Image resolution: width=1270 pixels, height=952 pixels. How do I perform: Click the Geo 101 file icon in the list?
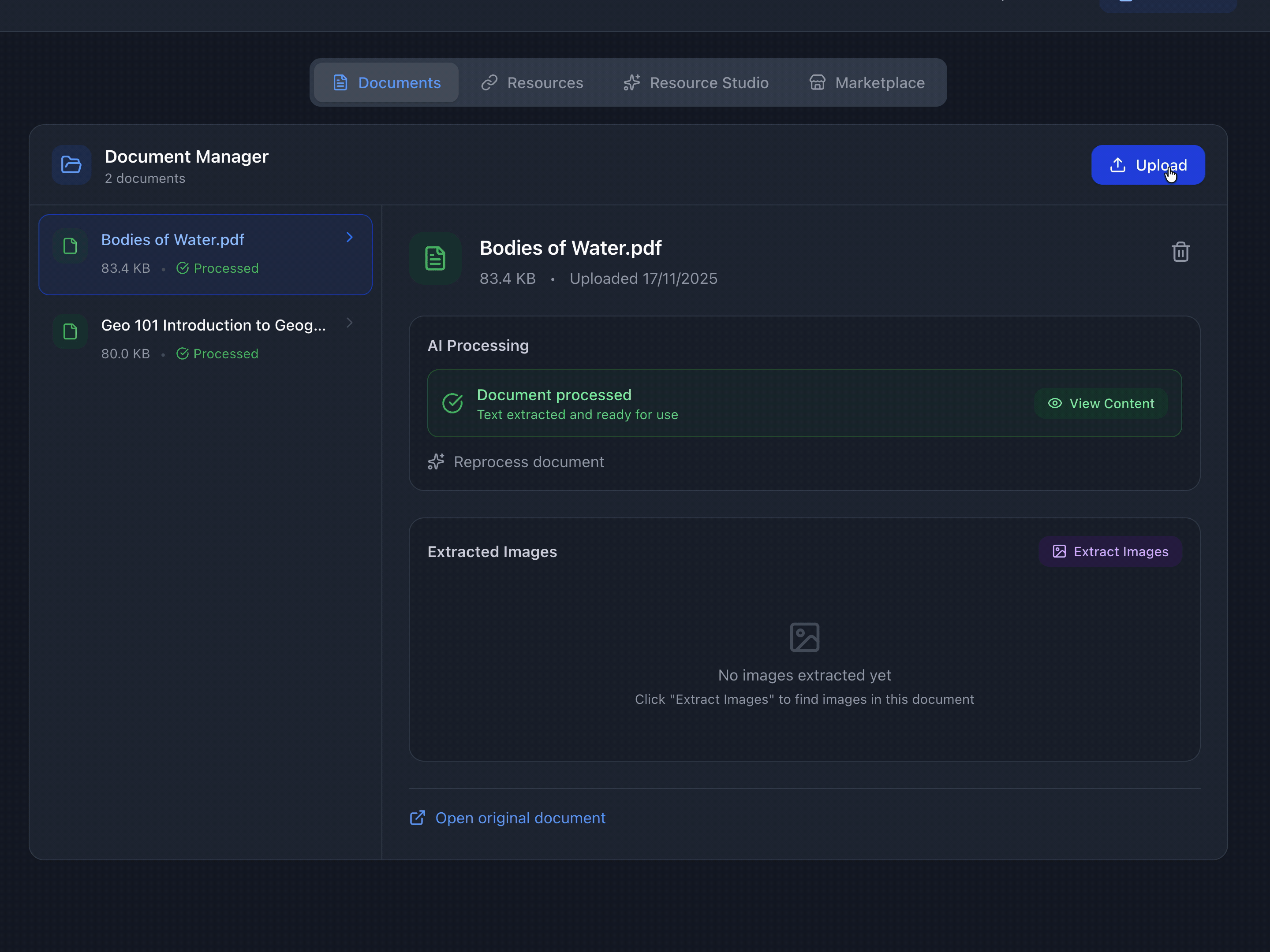(70, 332)
